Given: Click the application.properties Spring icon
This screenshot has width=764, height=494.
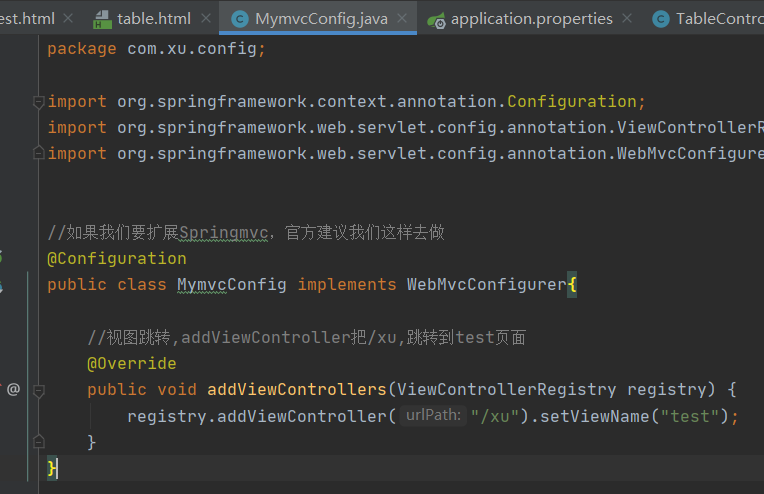Looking at the screenshot, I should pyautogui.click(x=436, y=19).
